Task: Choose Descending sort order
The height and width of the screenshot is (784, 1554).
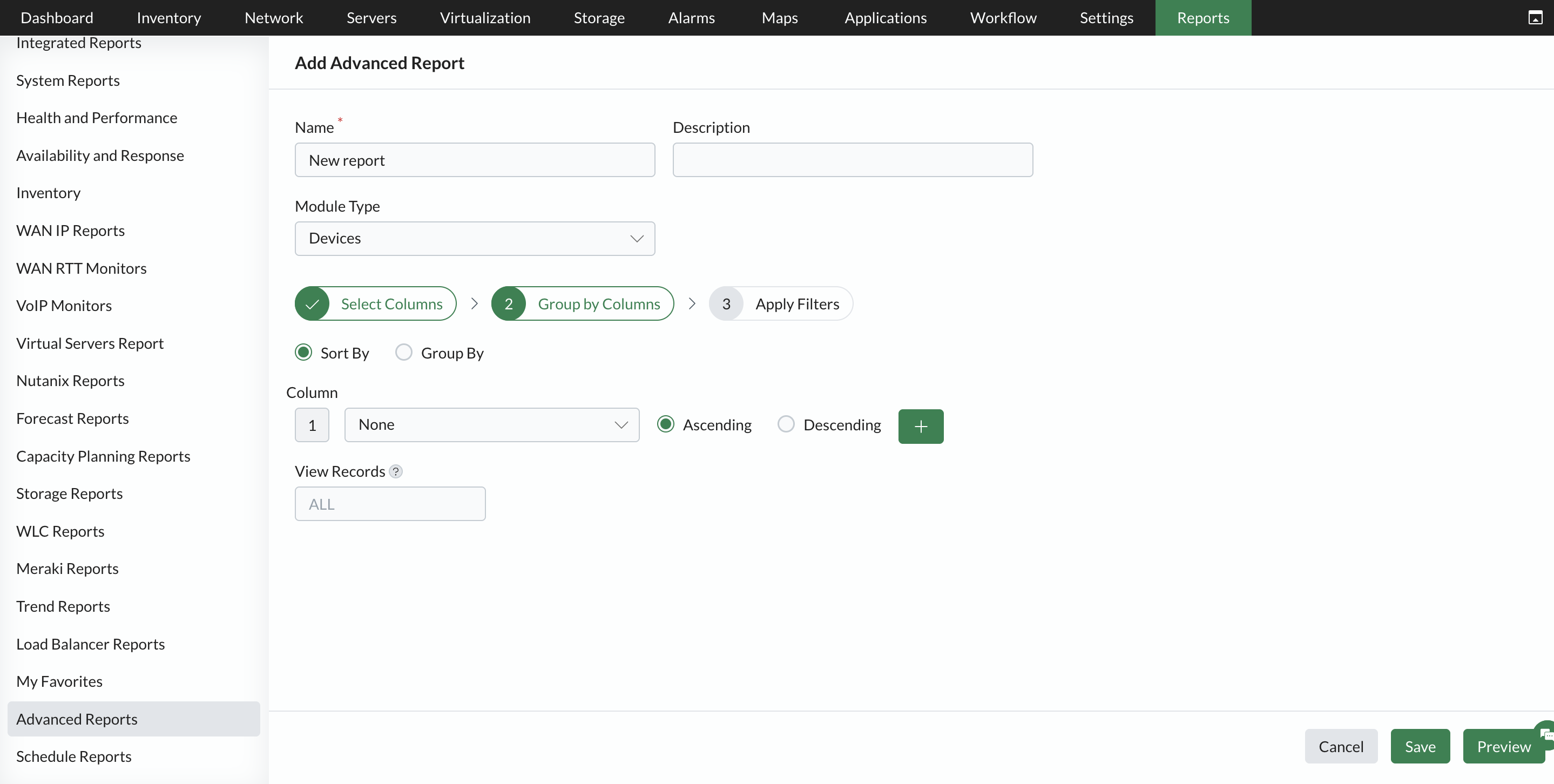Action: pos(786,424)
